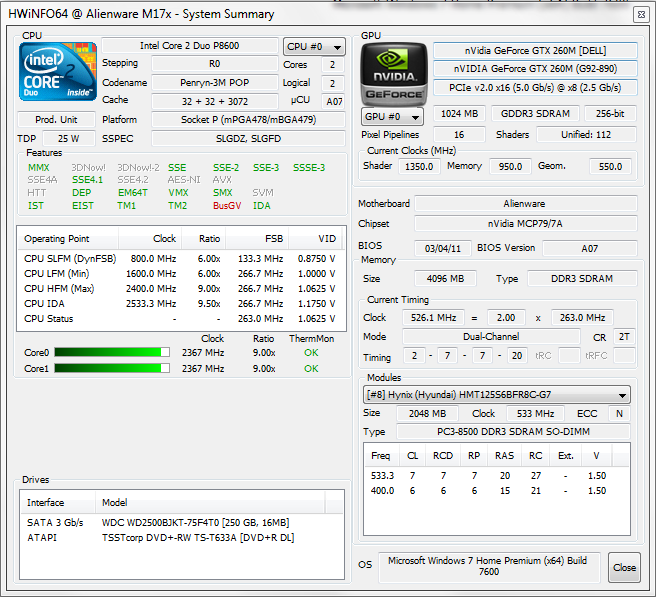Click the Intel Core 2 Duo P8600 name field
Screen dimensions: 656x597
pos(190,46)
